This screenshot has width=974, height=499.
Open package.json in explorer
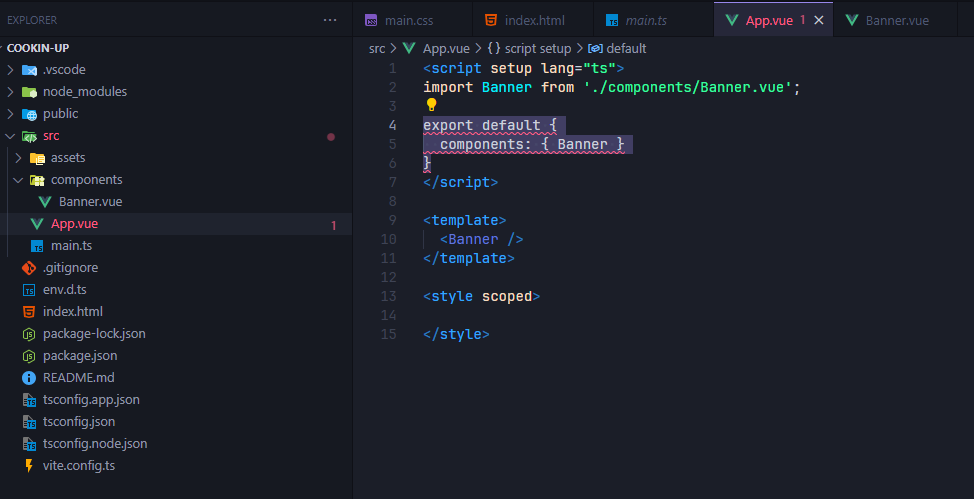click(80, 356)
